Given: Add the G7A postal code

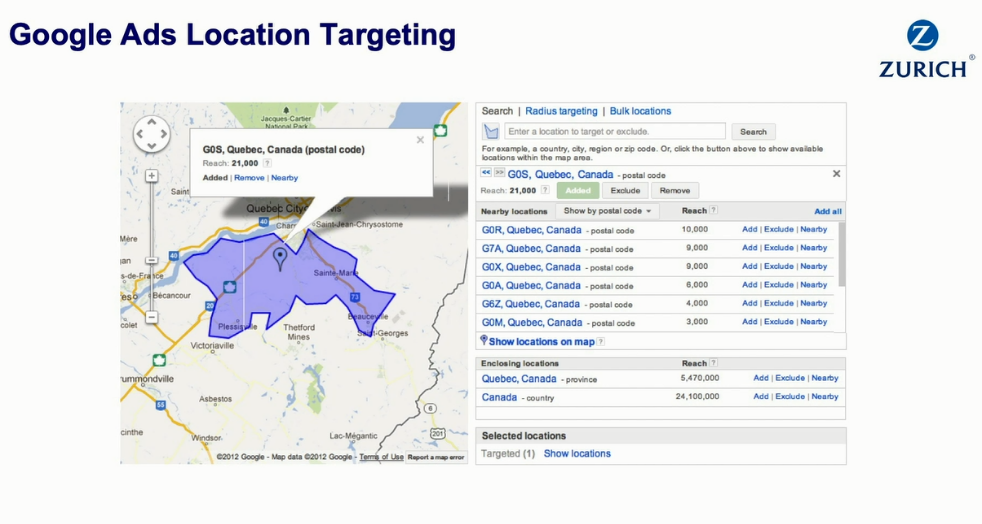Looking at the screenshot, I should (750, 248).
